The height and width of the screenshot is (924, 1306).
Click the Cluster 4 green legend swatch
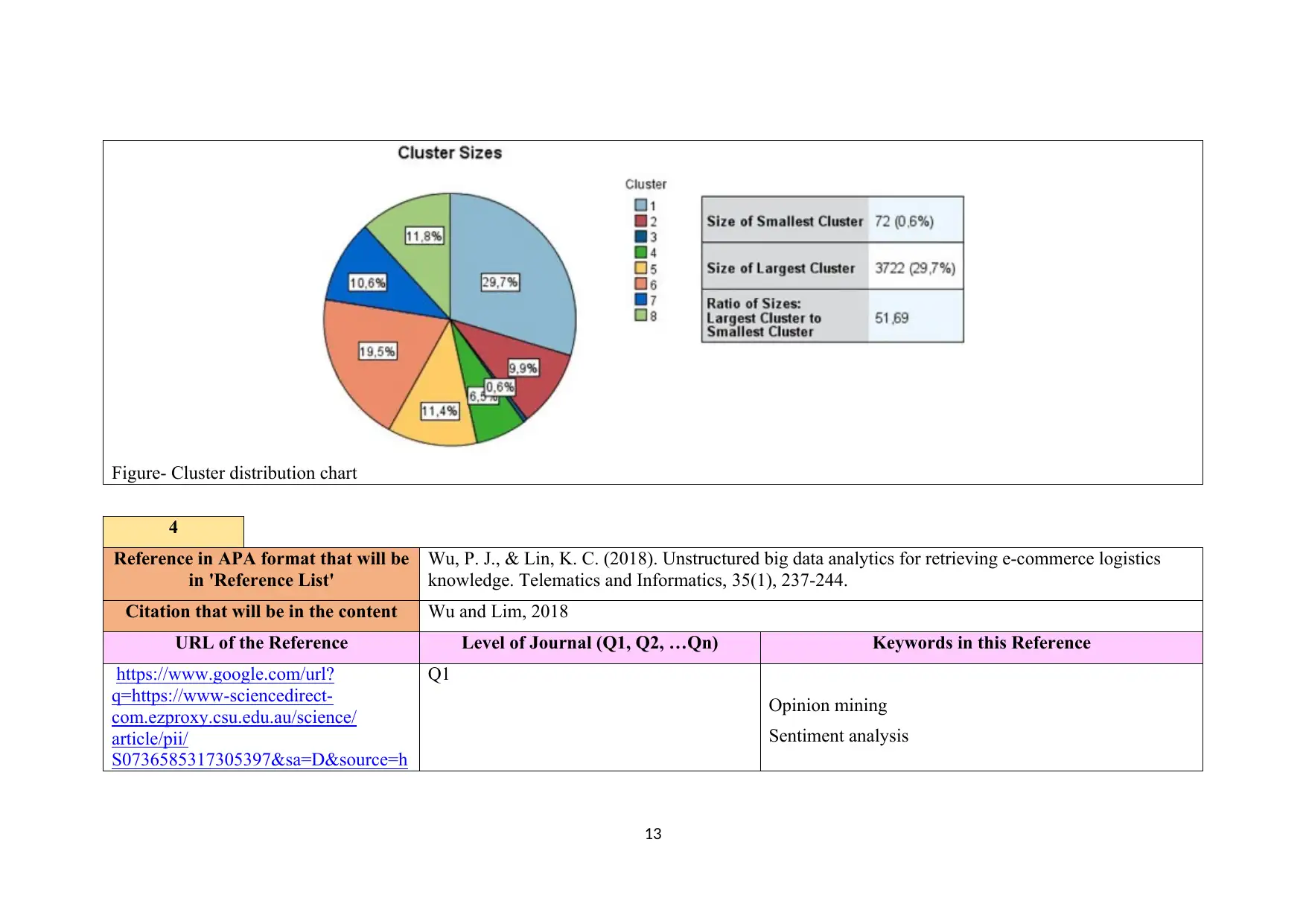640,252
